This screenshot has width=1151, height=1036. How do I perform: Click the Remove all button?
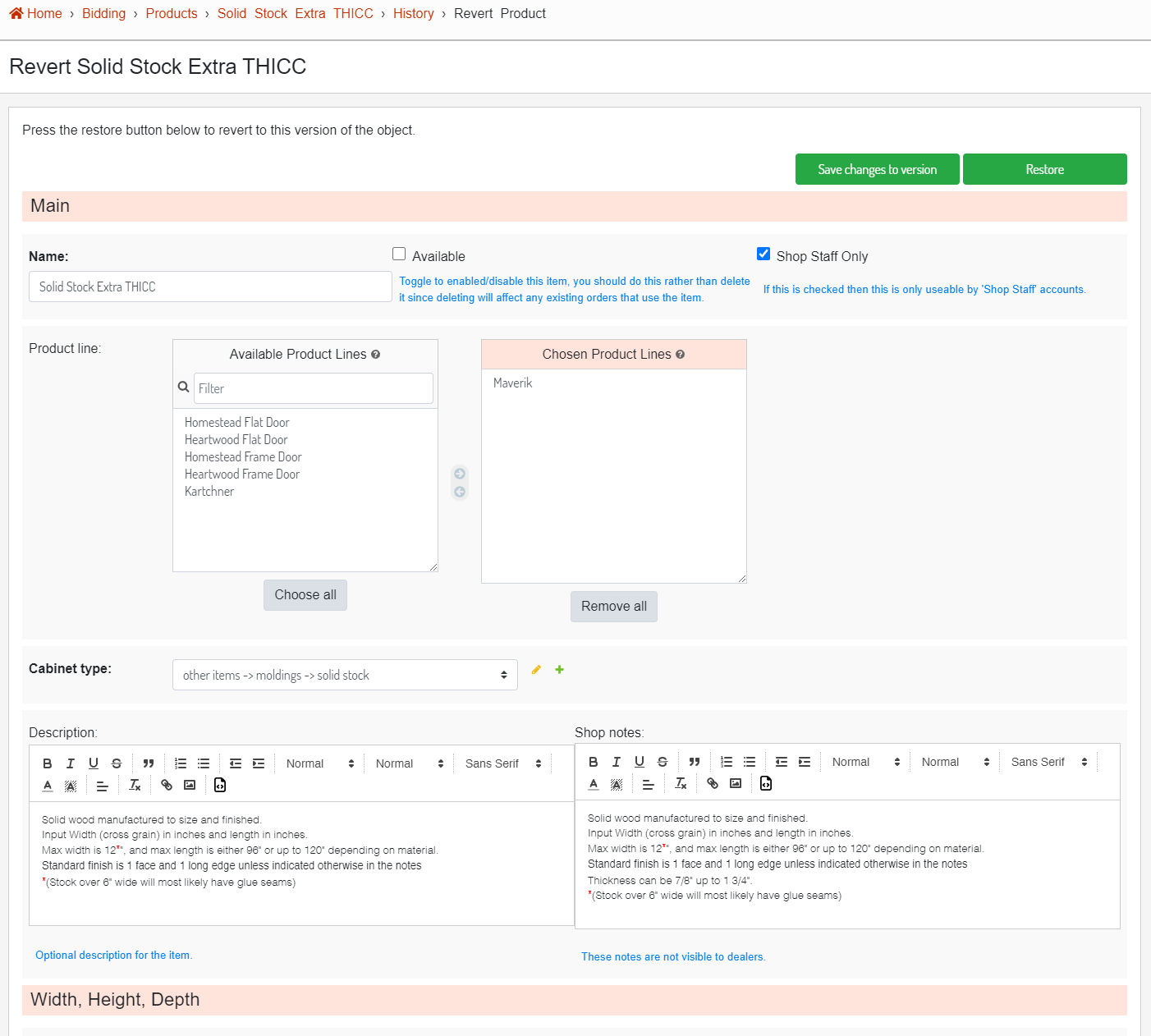coord(613,607)
